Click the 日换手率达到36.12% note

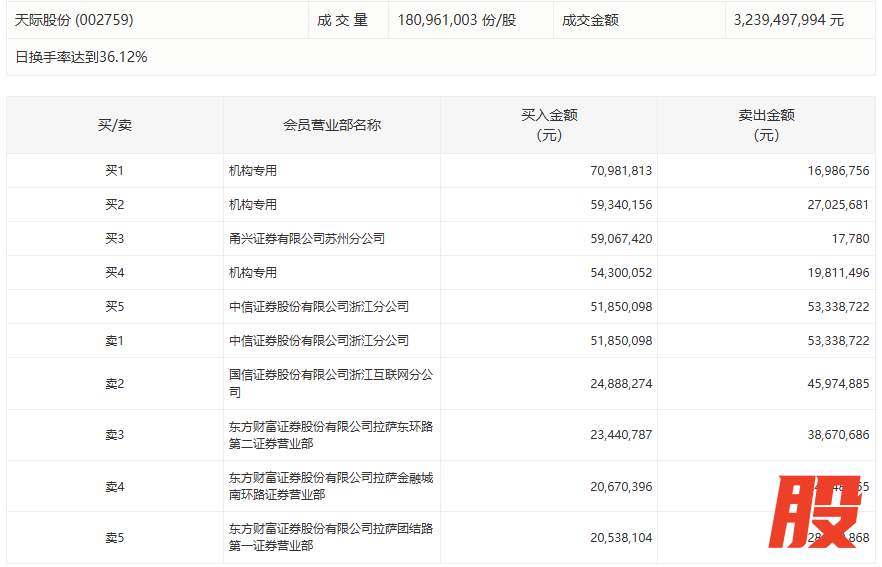[x=82, y=57]
